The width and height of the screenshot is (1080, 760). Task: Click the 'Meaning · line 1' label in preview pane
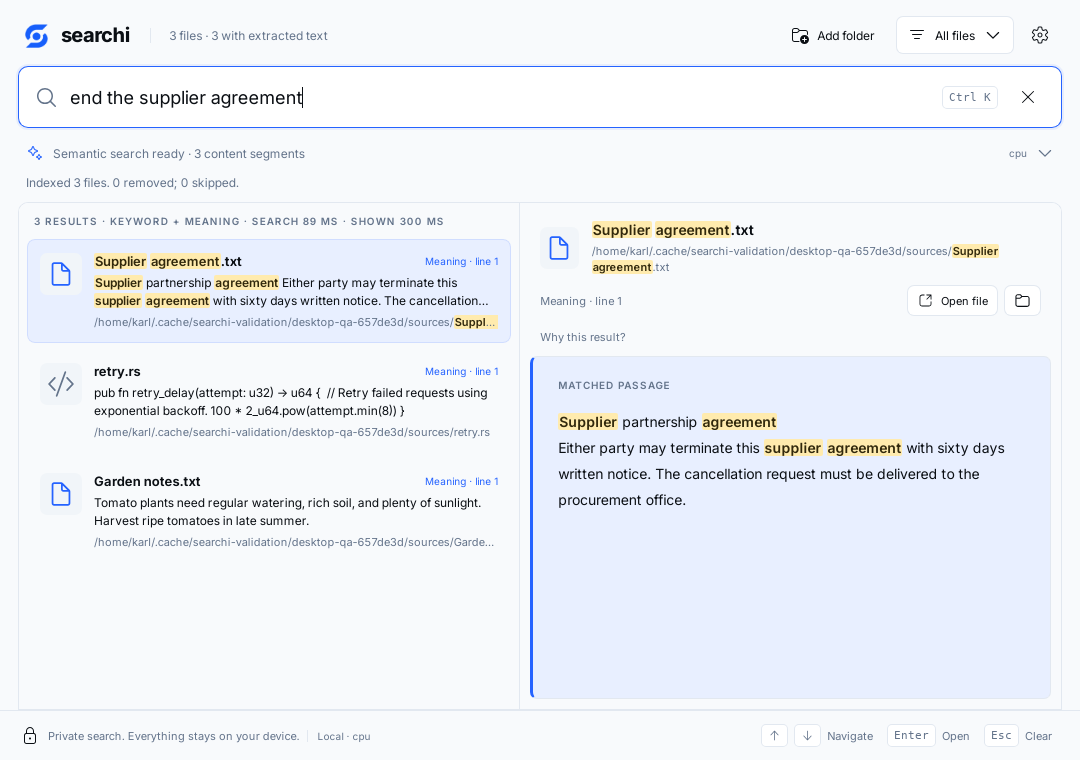(x=581, y=301)
